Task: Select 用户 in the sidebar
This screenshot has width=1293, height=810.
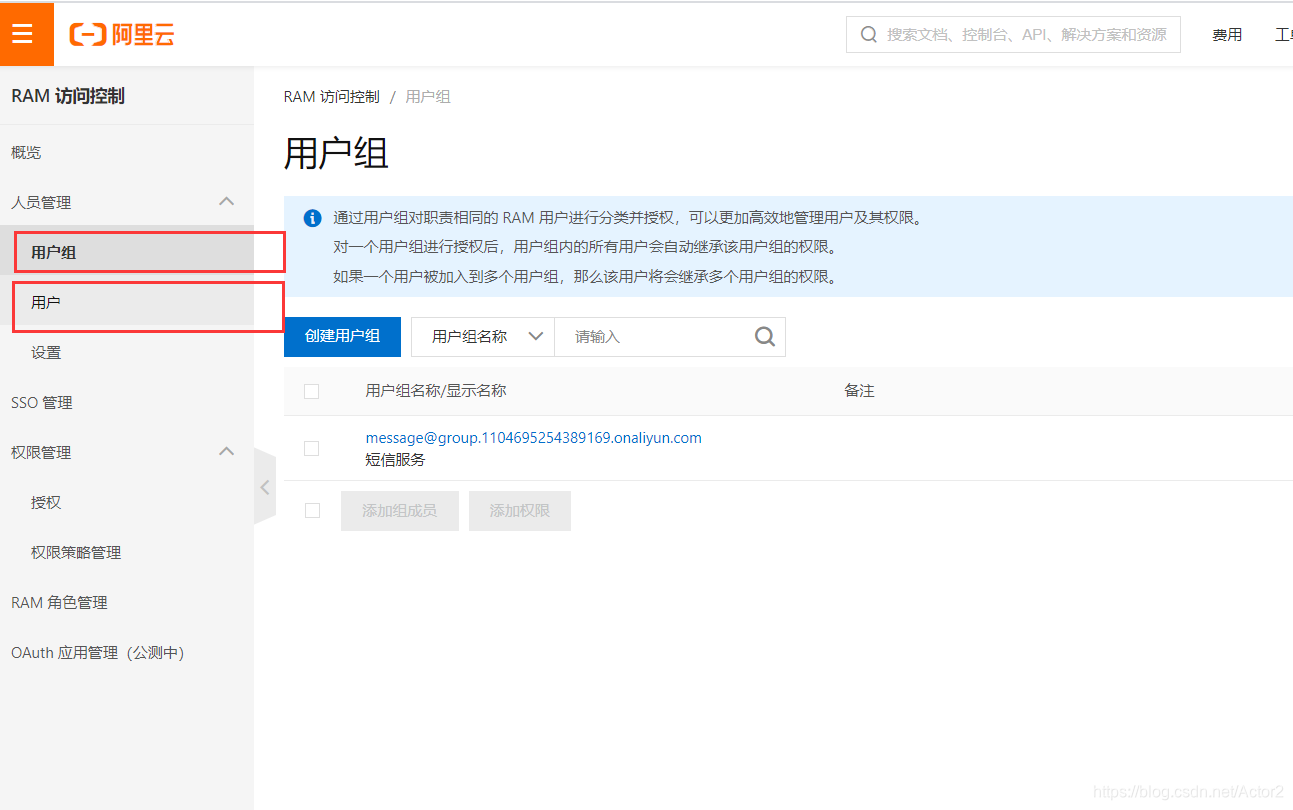Action: click(x=127, y=302)
